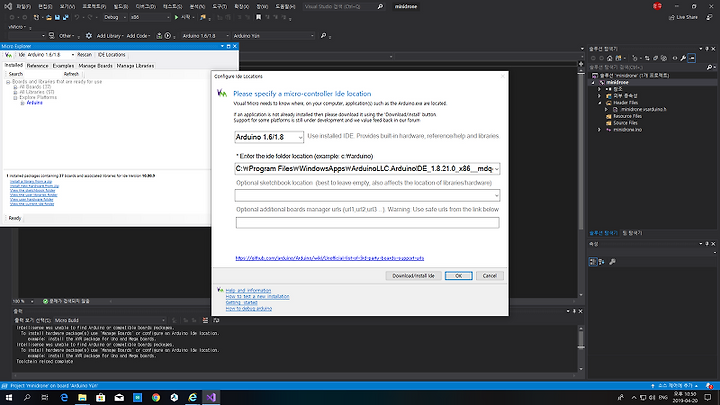The image size is (720, 405).
Task: Open the Help and information link
Action: point(248,291)
